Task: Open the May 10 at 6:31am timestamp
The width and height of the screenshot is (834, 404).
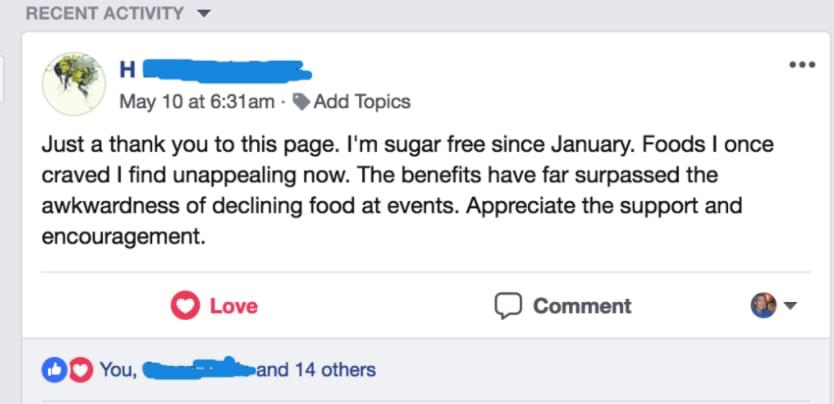Action: 197,101
